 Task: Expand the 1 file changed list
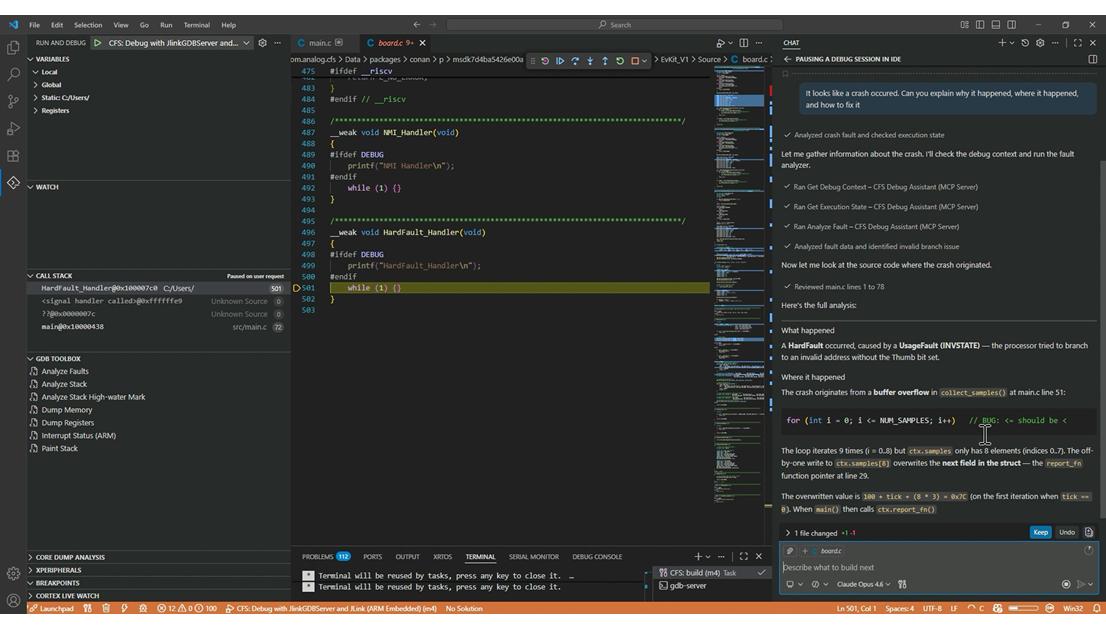(x=815, y=533)
